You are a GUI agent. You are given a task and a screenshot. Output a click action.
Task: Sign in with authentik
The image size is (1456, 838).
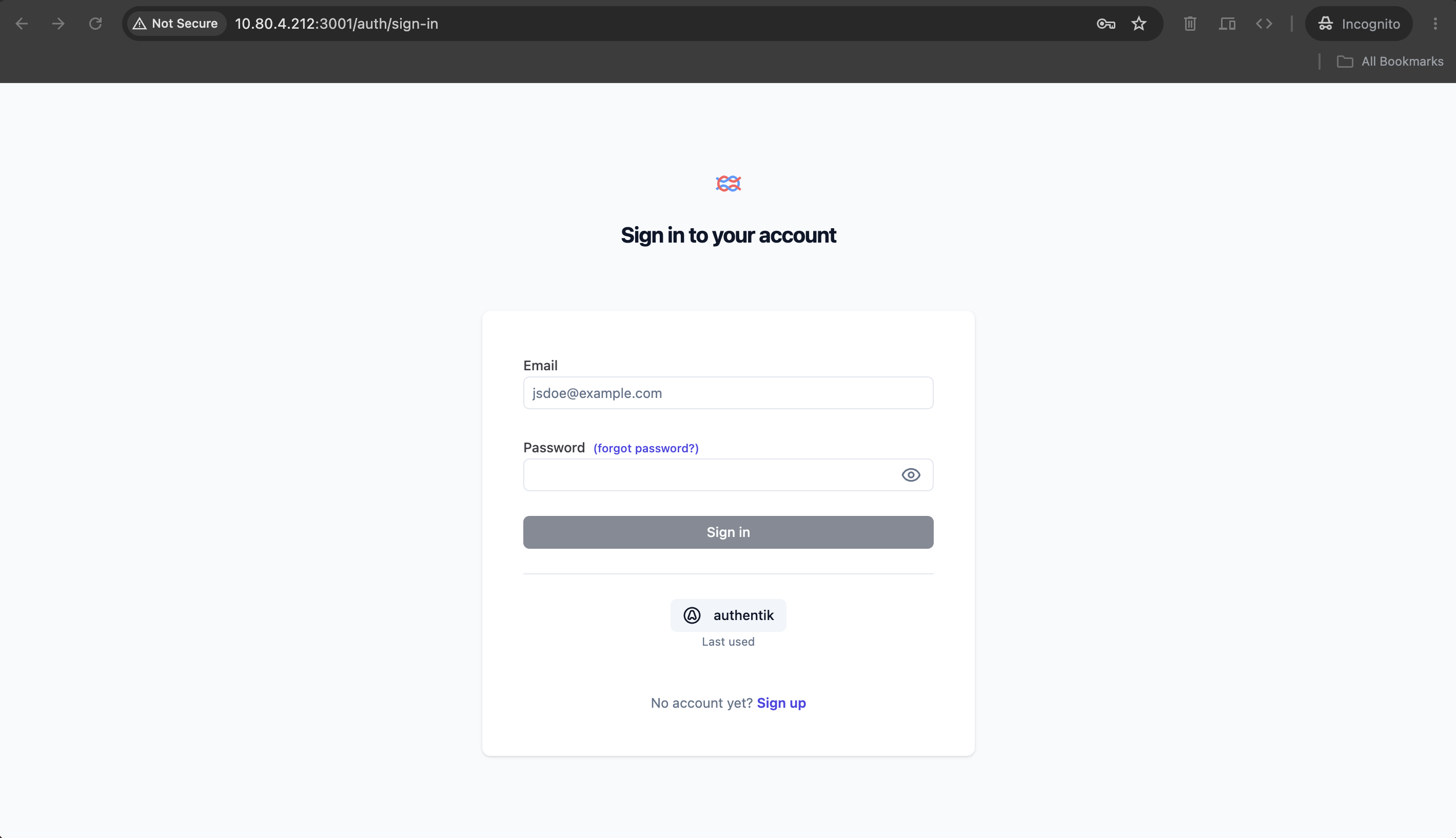pyautogui.click(x=729, y=615)
